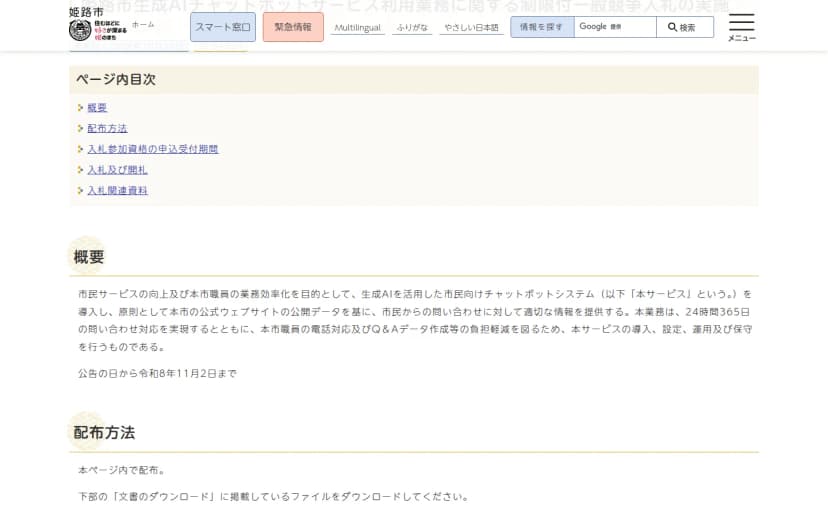
Task: Enable ふりがな reading aid
Action: click(412, 27)
